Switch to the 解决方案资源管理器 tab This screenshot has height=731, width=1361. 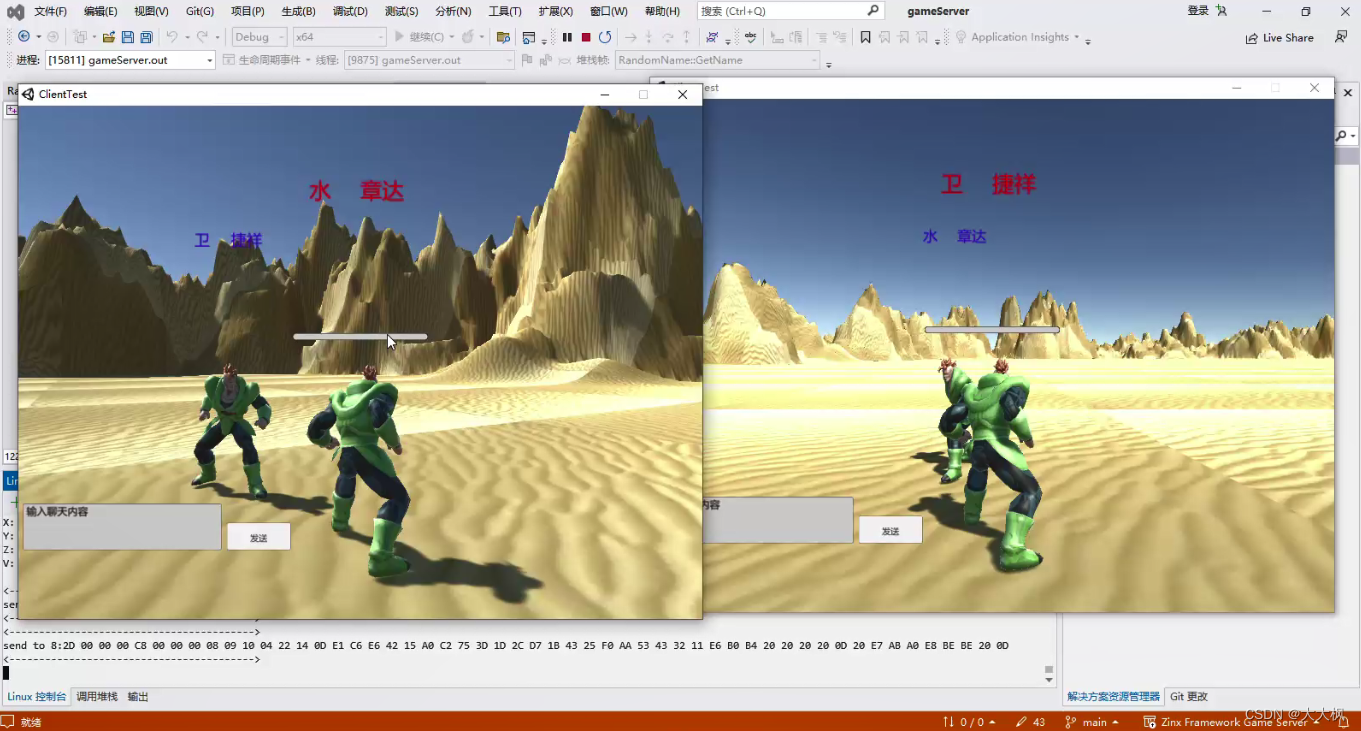[1113, 697]
